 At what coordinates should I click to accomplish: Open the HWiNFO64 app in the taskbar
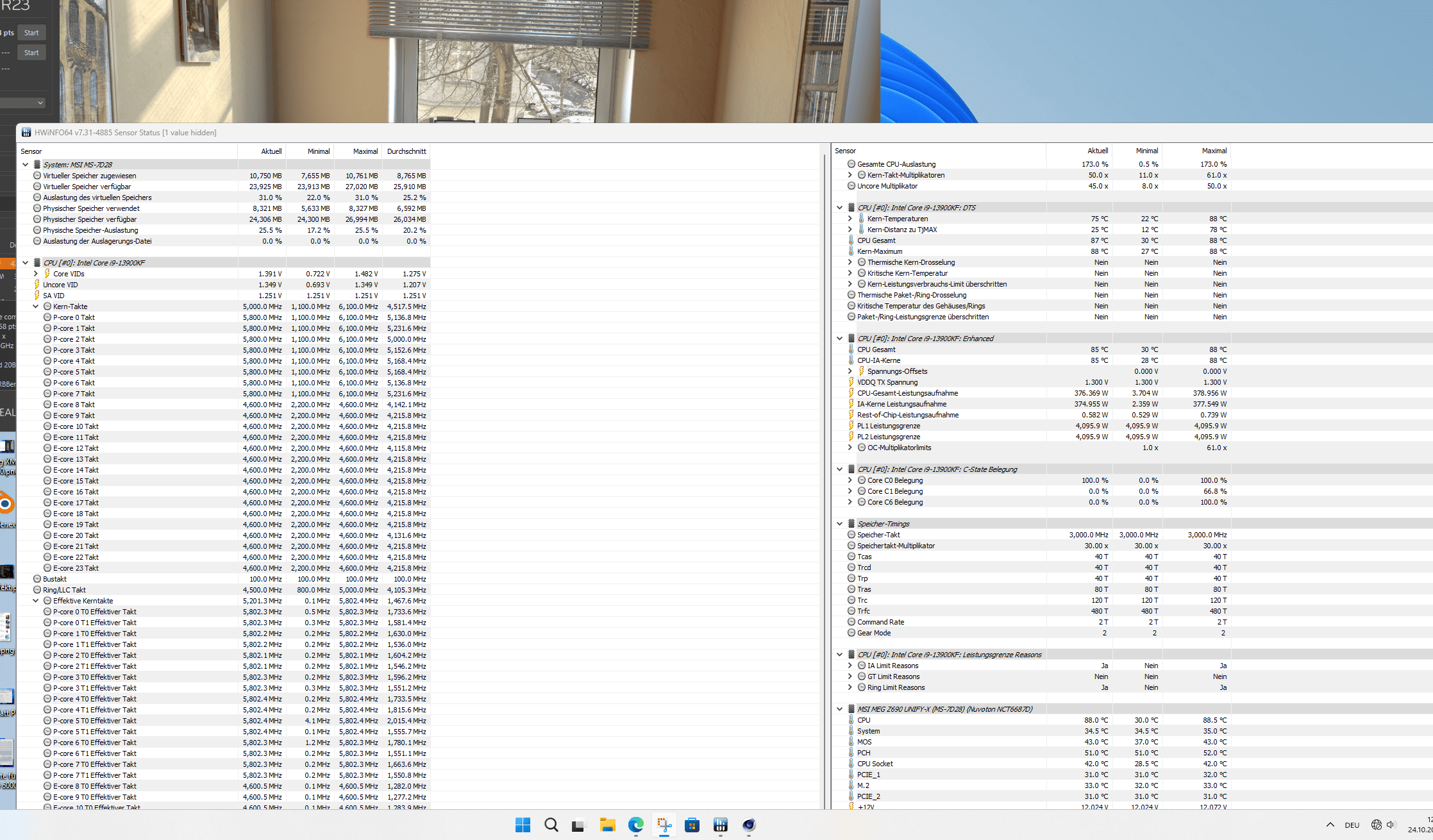click(x=720, y=825)
